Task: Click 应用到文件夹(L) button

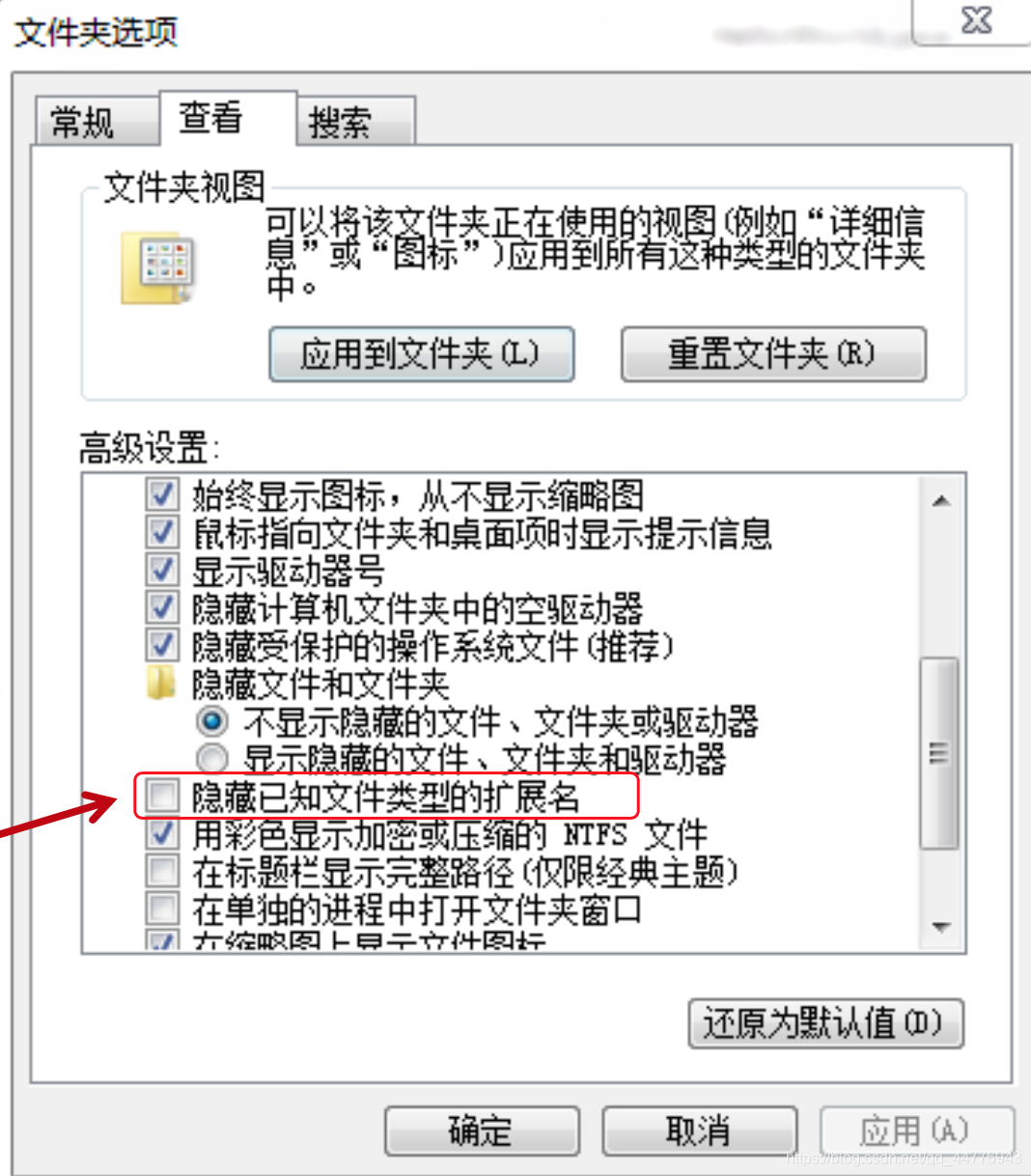Action: coord(422,354)
